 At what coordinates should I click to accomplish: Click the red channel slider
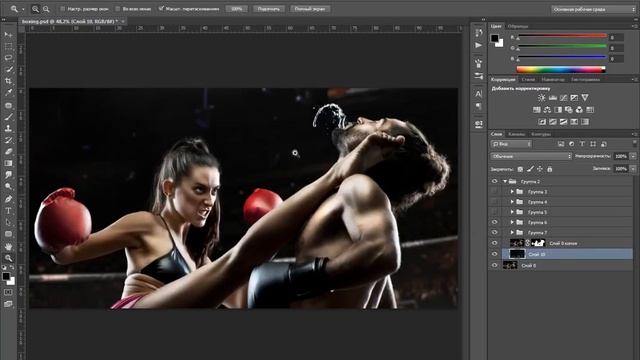(562, 36)
